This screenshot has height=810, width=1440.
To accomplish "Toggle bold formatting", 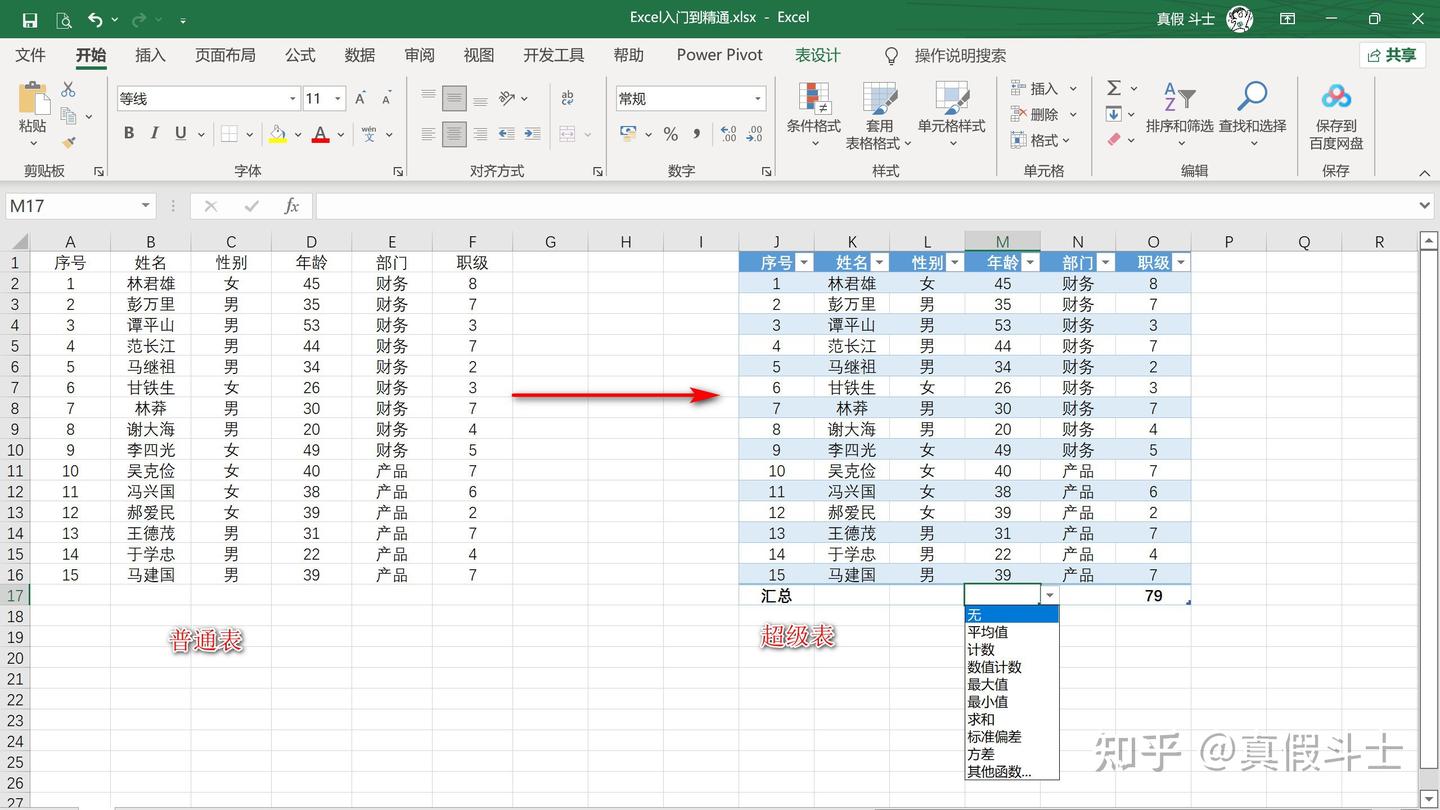I will pos(129,133).
